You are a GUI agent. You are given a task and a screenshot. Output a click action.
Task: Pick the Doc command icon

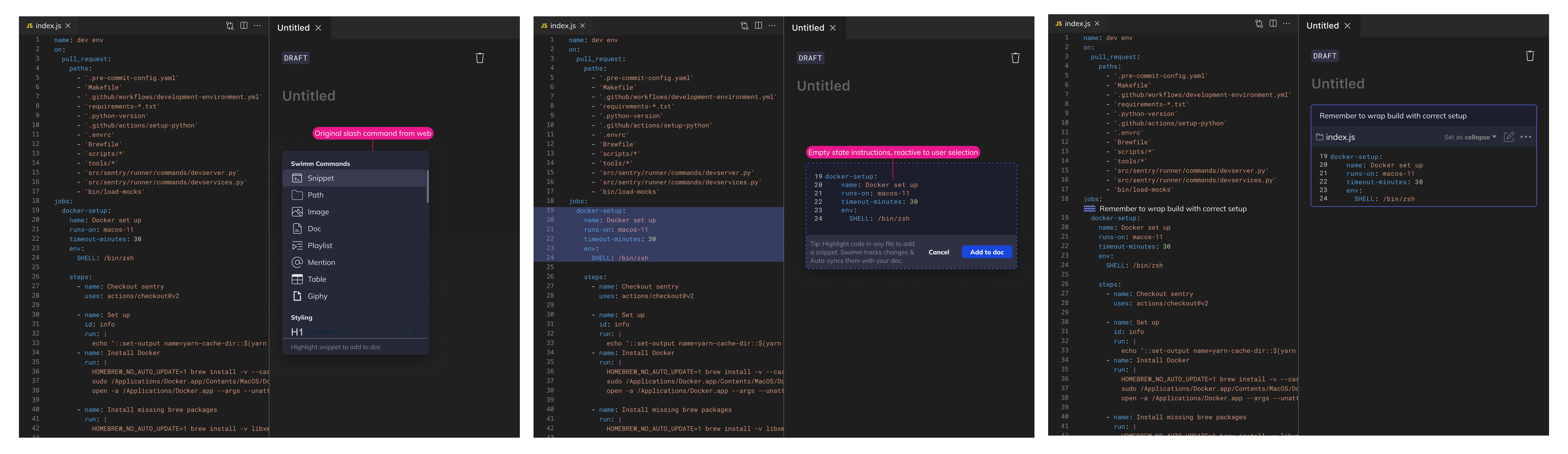point(297,229)
